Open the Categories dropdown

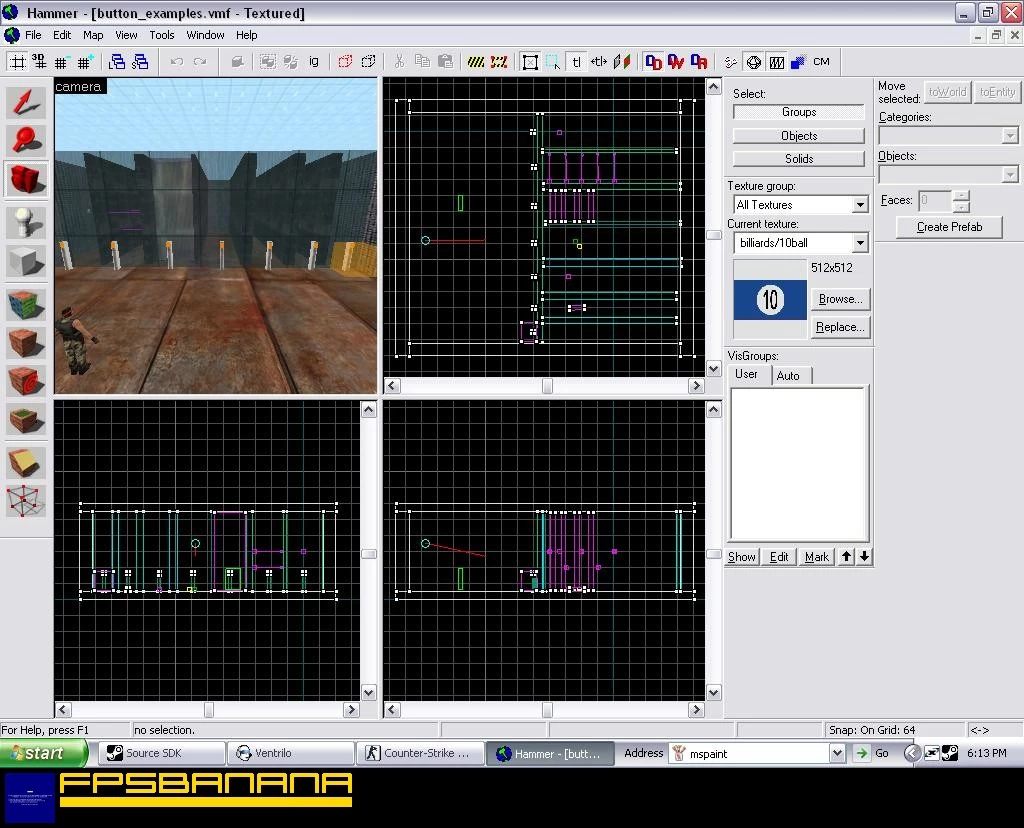(x=1010, y=136)
